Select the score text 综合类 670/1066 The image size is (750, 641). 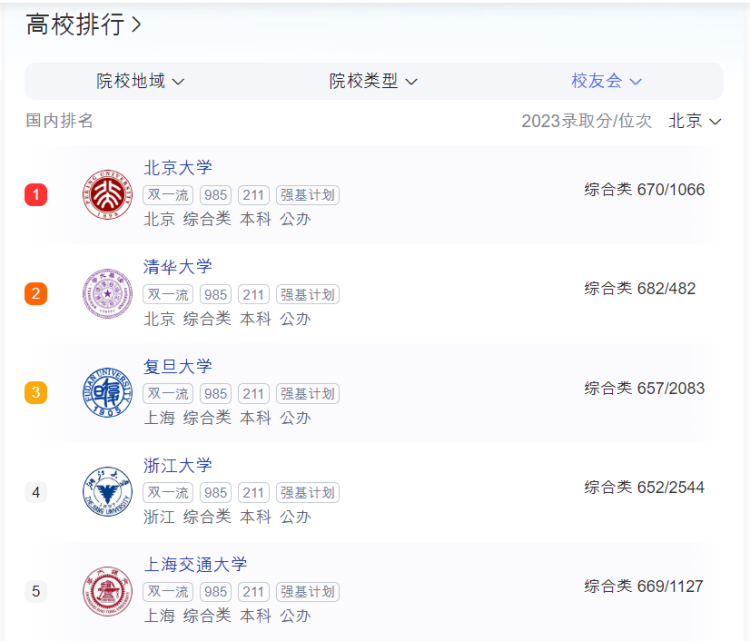click(x=644, y=189)
